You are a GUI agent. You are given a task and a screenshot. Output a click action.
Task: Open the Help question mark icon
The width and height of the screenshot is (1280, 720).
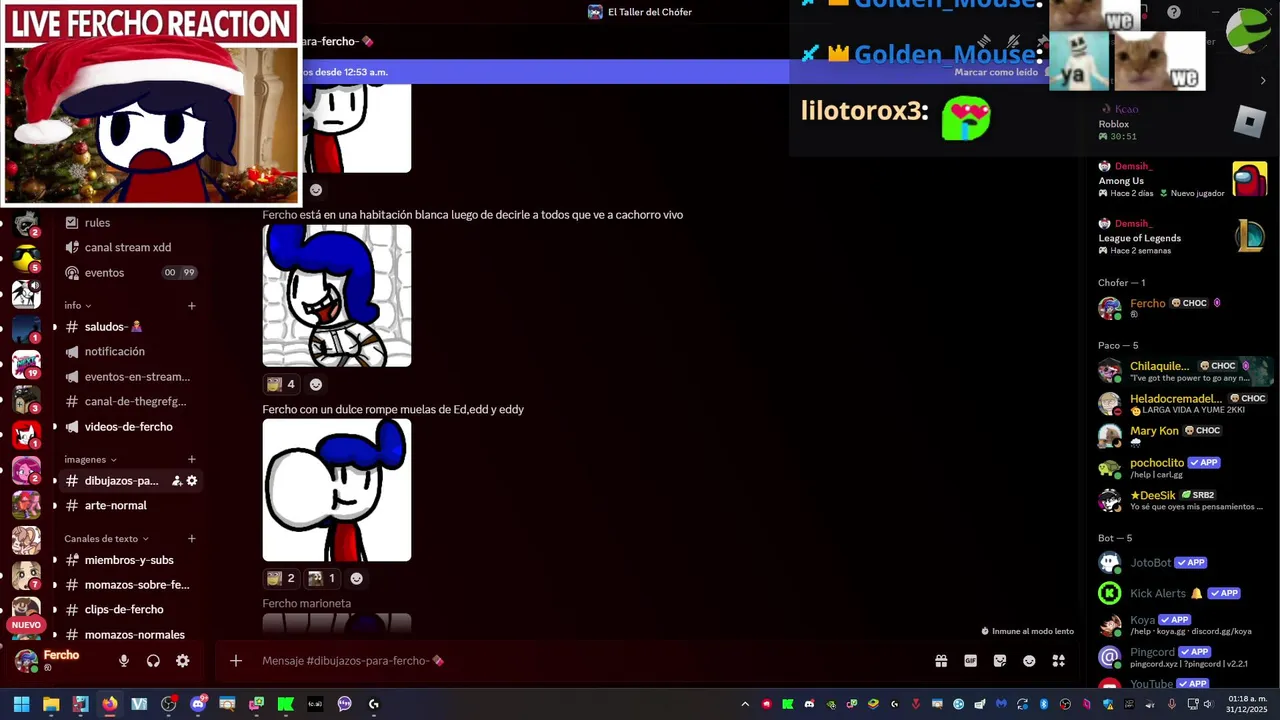click(1174, 12)
